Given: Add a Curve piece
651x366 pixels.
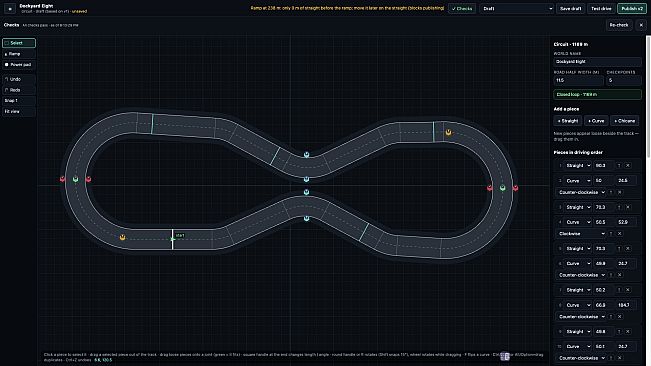Looking at the screenshot, I should tap(596, 121).
